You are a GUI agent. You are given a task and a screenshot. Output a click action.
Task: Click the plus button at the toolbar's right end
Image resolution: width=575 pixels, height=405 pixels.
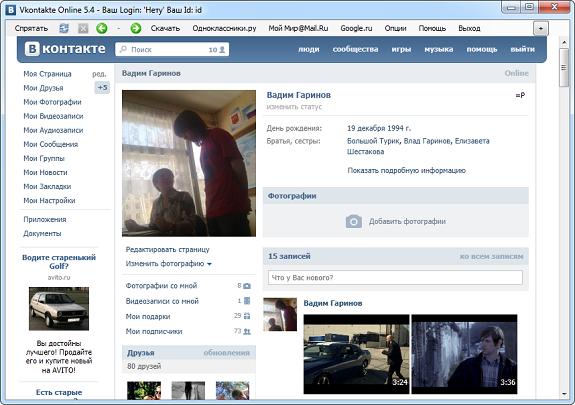(541, 28)
